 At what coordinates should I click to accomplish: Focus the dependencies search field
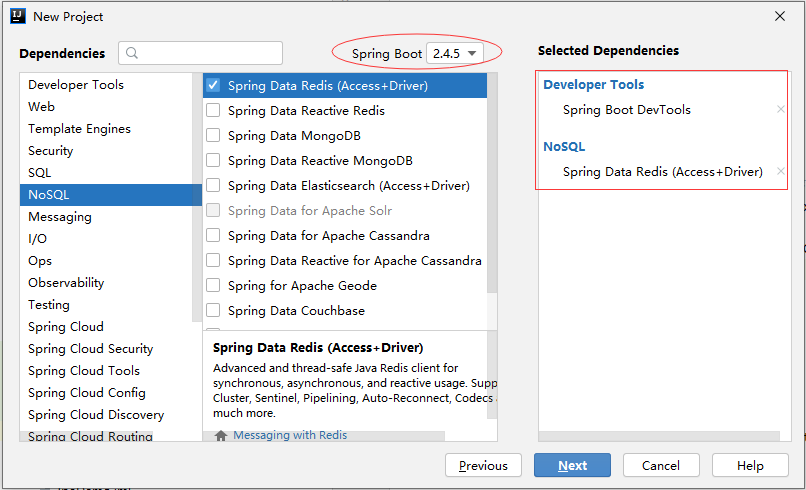(200, 53)
